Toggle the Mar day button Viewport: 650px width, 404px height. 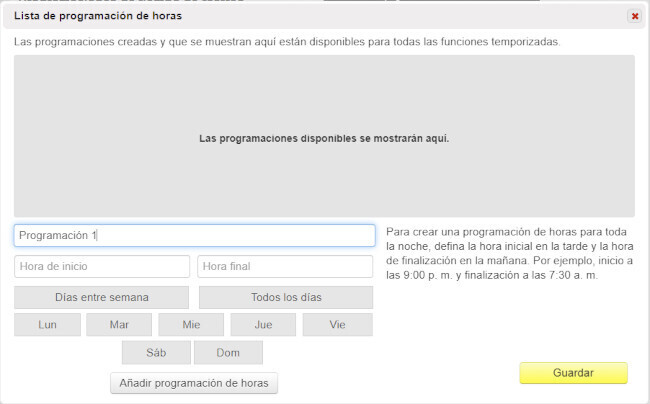119,325
